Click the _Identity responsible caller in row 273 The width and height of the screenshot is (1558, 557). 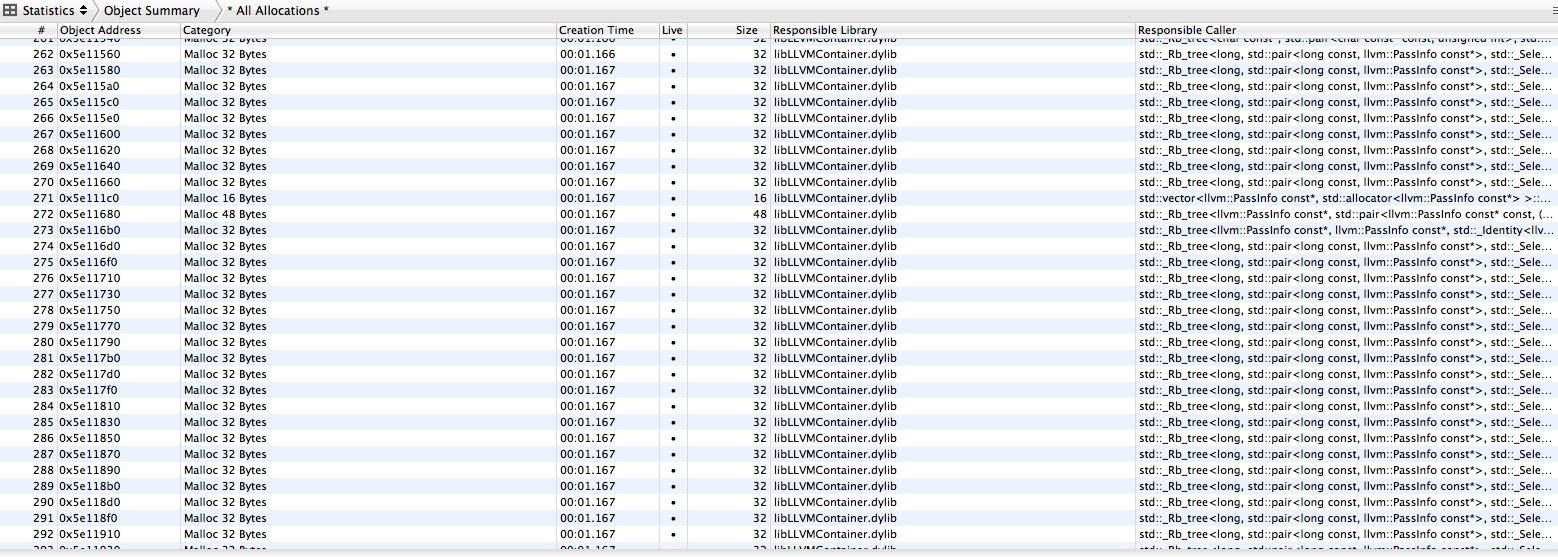[x=1346, y=230]
